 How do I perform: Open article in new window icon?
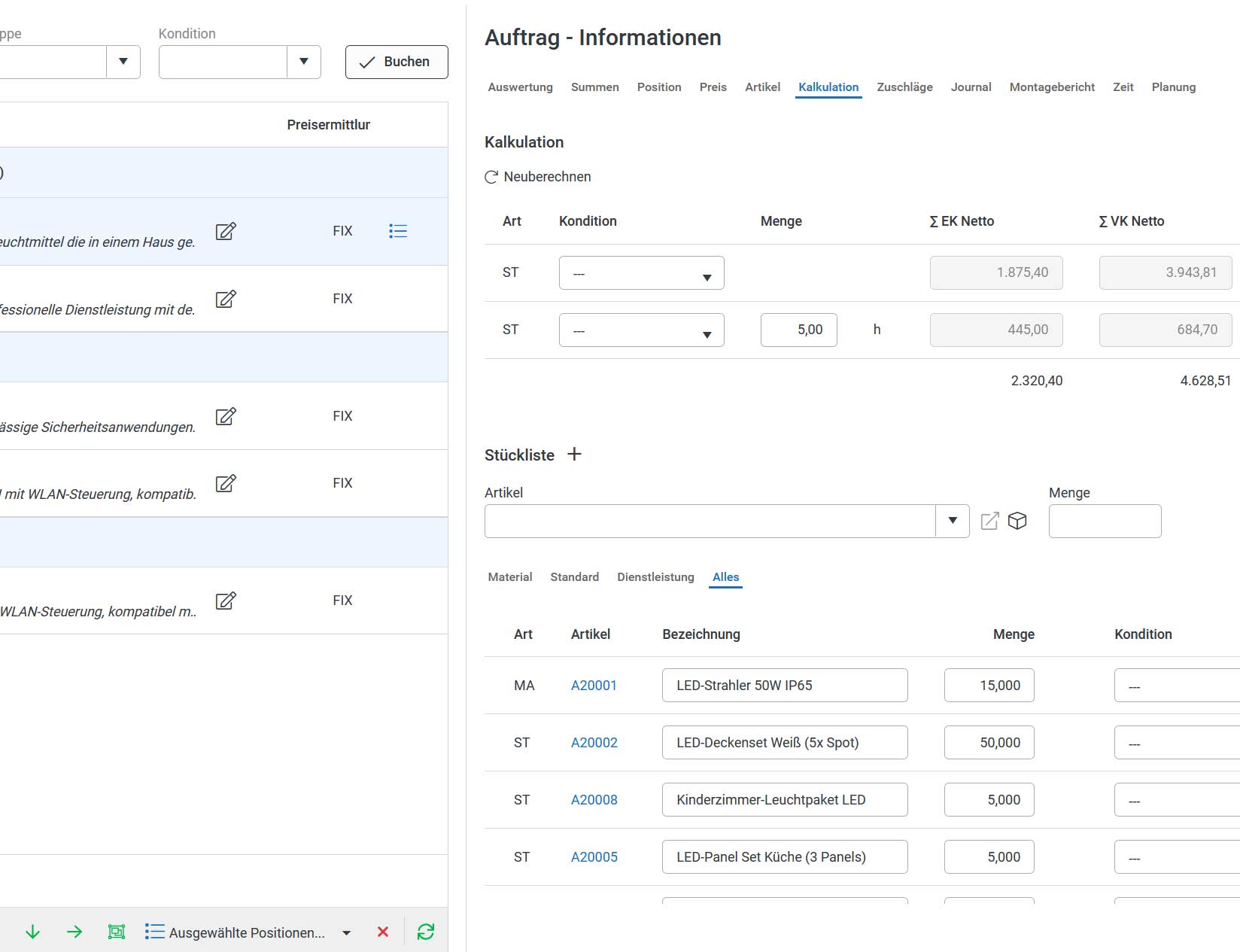pos(990,521)
